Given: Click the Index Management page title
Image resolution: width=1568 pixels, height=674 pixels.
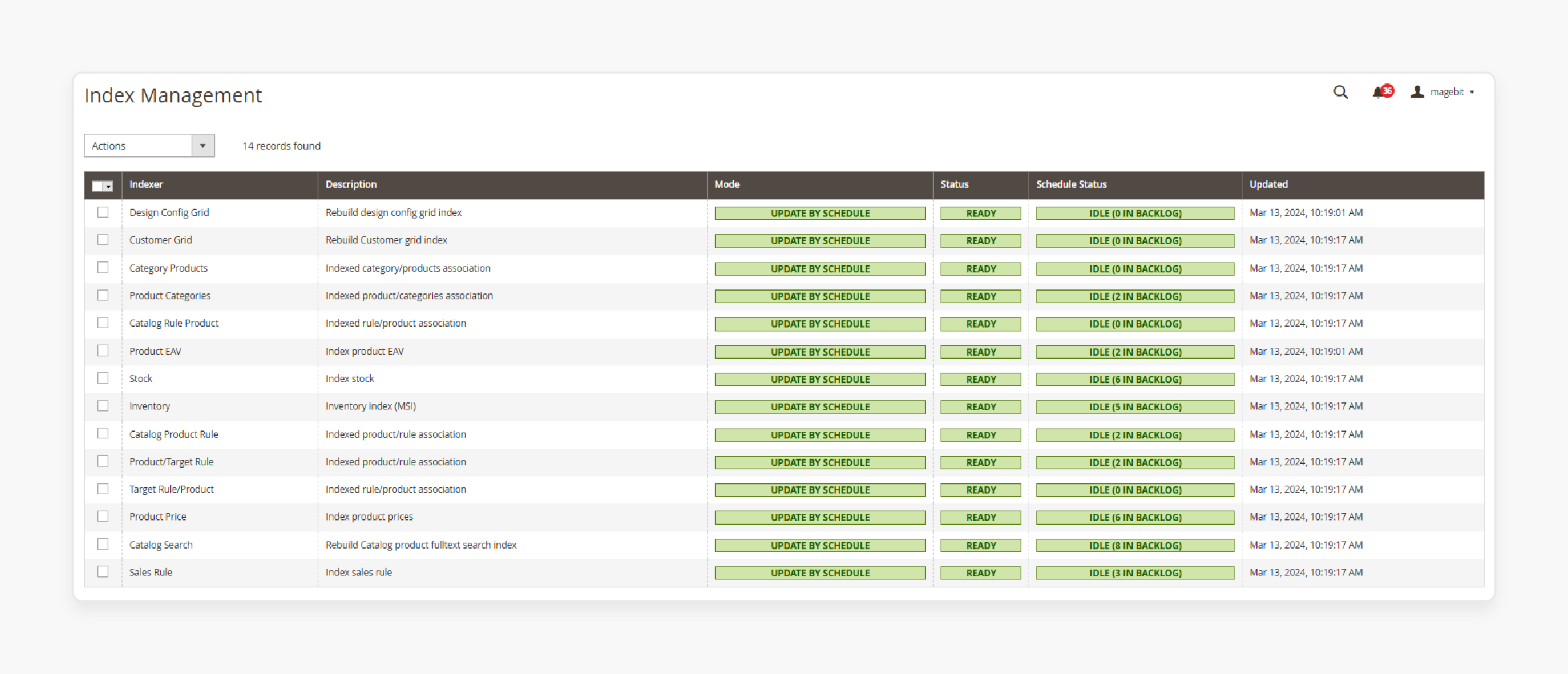Looking at the screenshot, I should [173, 96].
